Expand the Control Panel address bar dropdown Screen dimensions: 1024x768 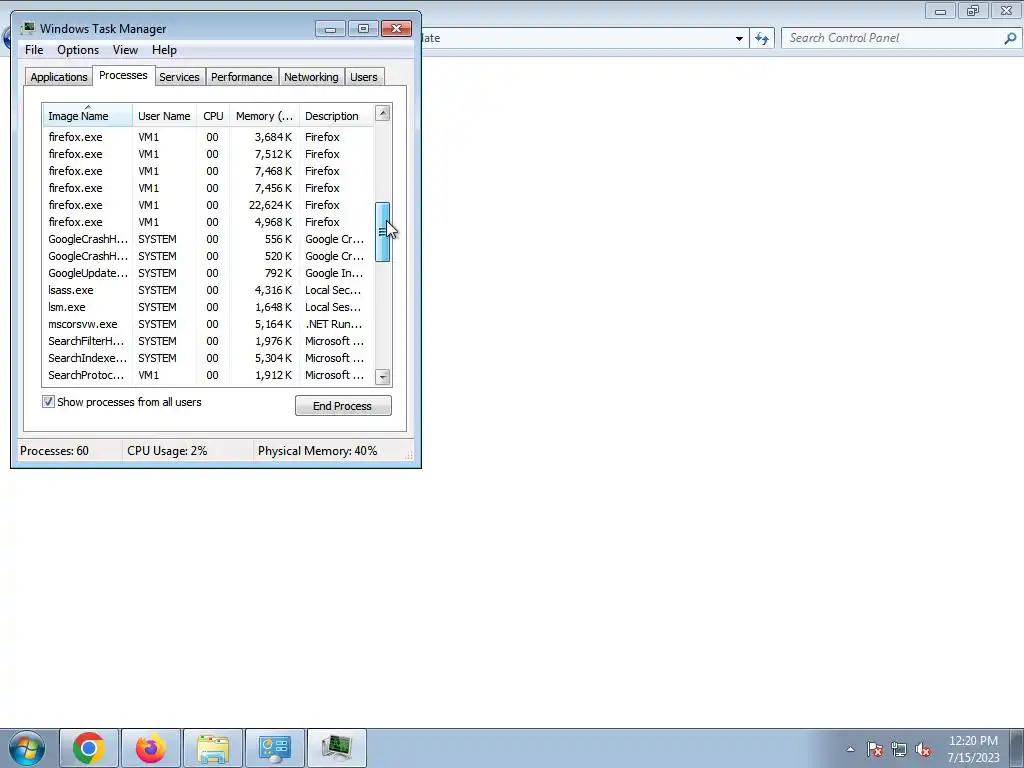739,39
